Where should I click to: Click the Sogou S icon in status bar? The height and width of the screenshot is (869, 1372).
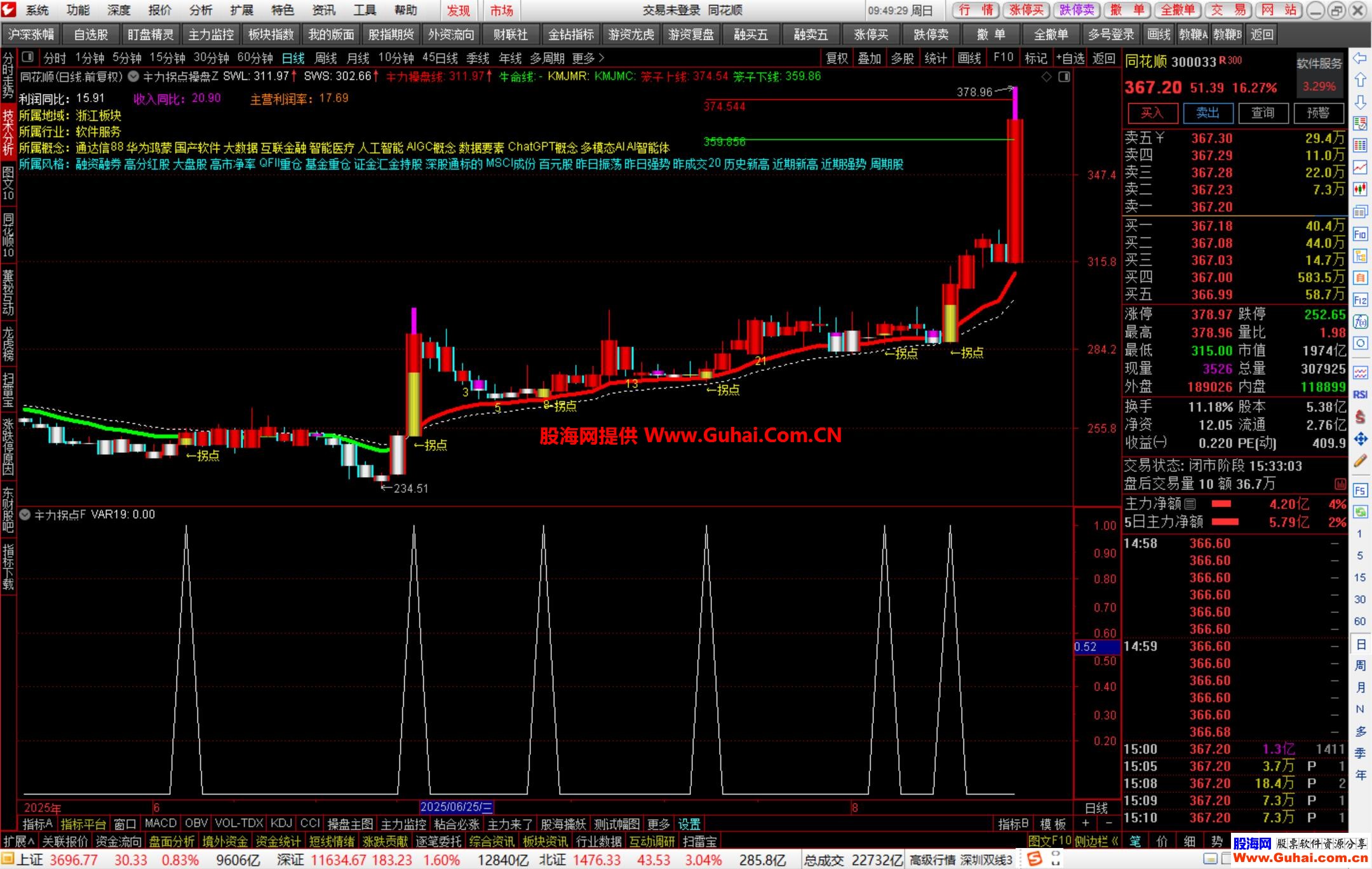click(x=1035, y=859)
